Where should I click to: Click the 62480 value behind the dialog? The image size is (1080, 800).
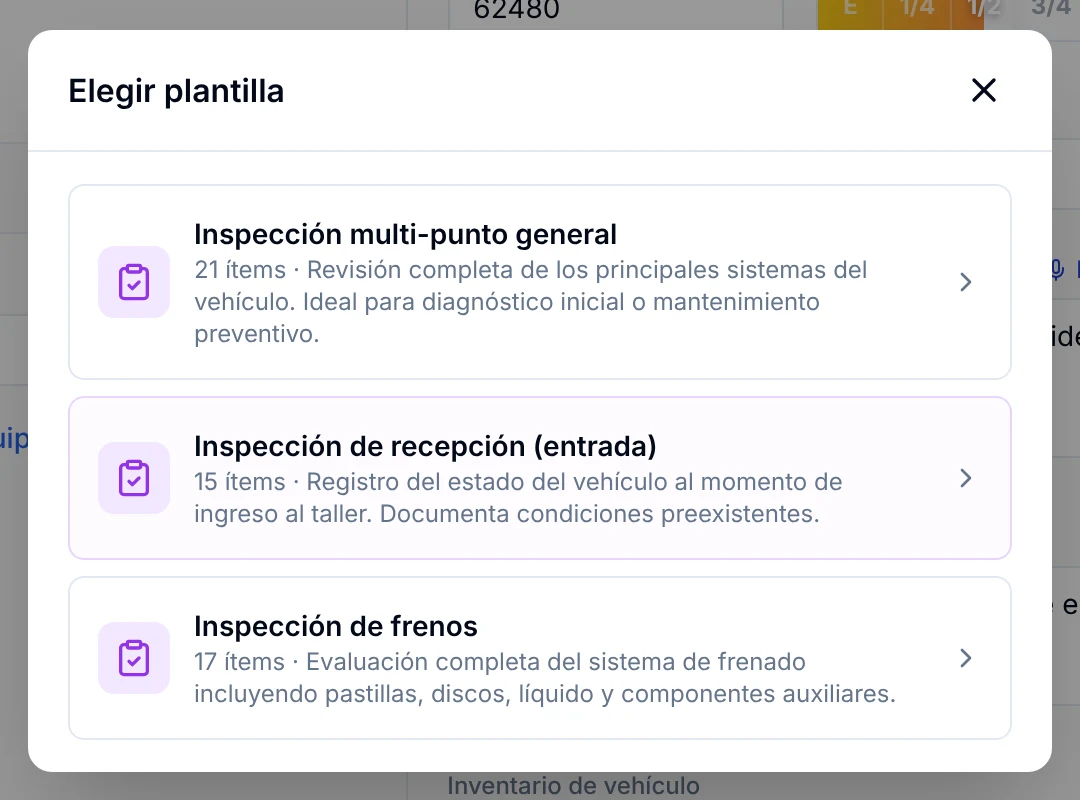point(517,10)
